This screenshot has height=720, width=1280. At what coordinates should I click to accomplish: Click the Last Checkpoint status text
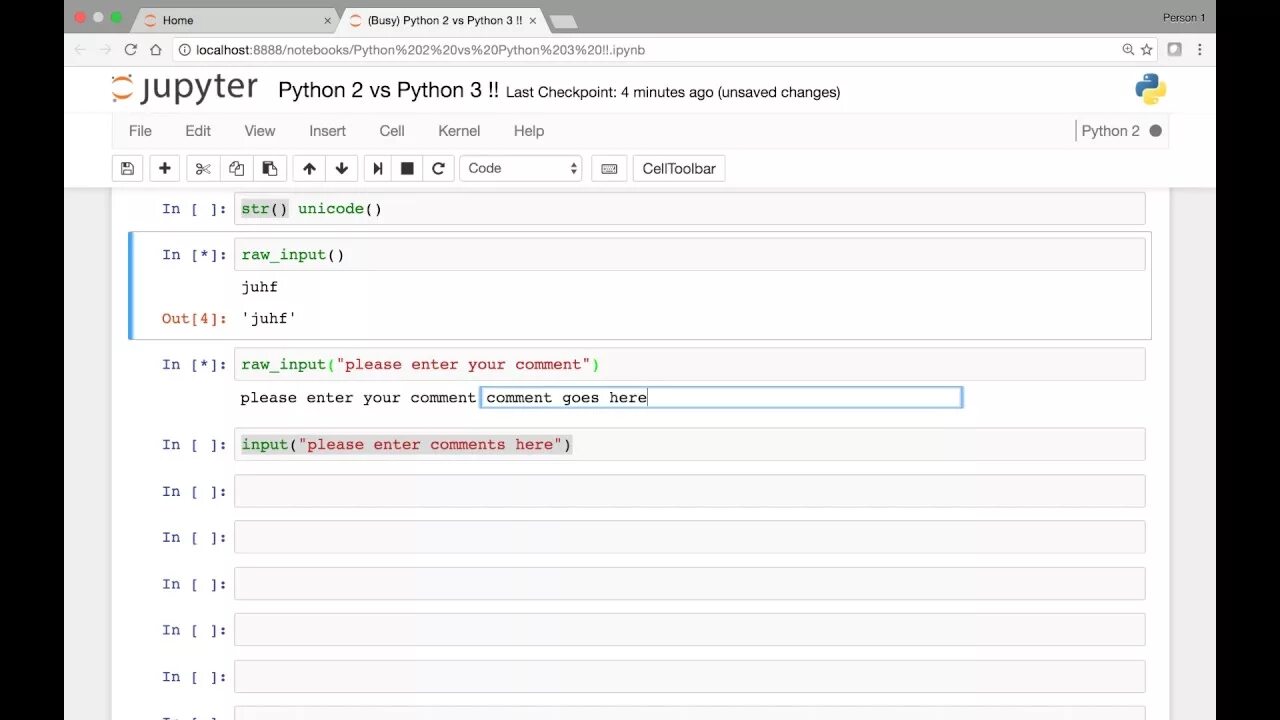(x=673, y=92)
